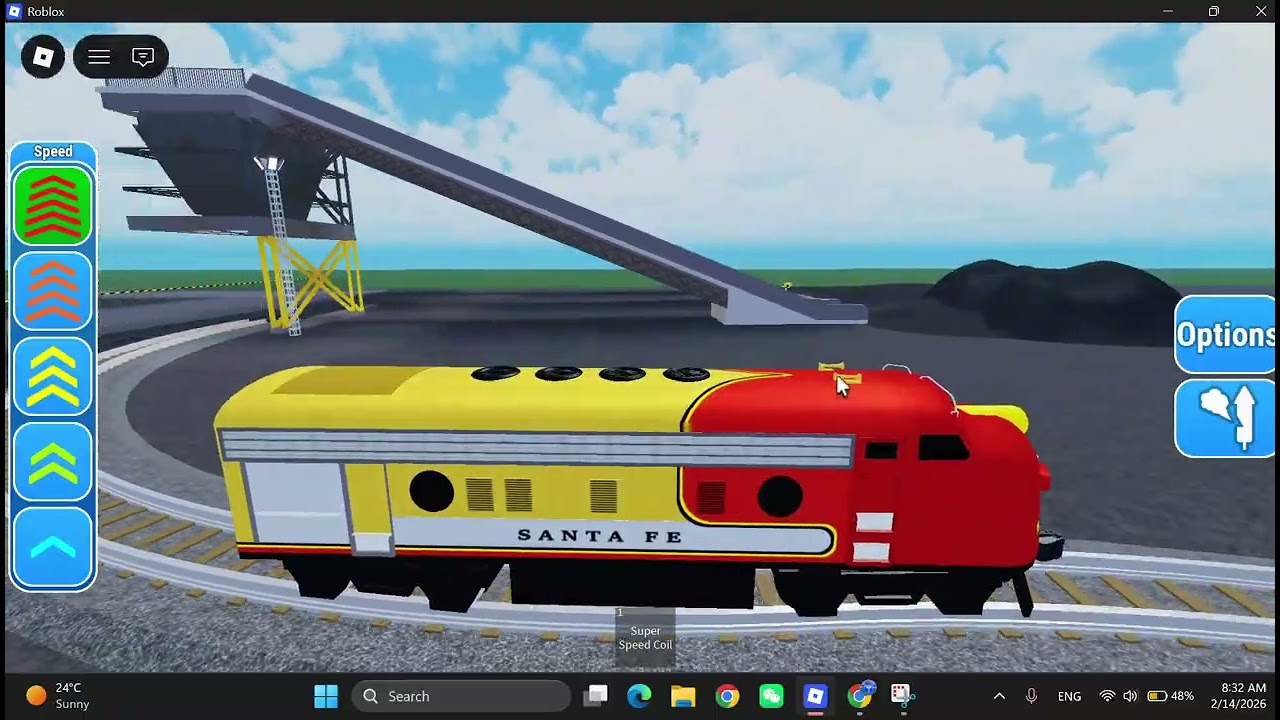The height and width of the screenshot is (720, 1280).
Task: Restore down the Roblox window
Action: (1214, 11)
